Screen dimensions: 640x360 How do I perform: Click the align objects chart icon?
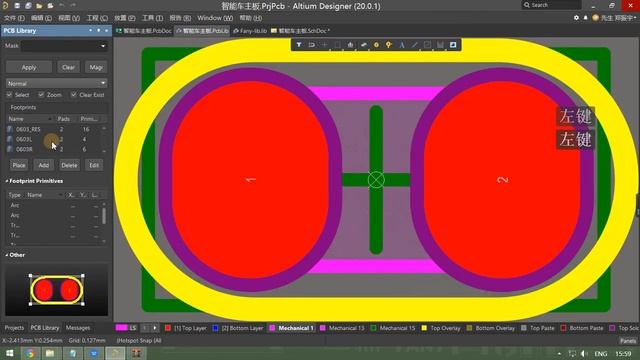pyautogui.click(x=350, y=45)
